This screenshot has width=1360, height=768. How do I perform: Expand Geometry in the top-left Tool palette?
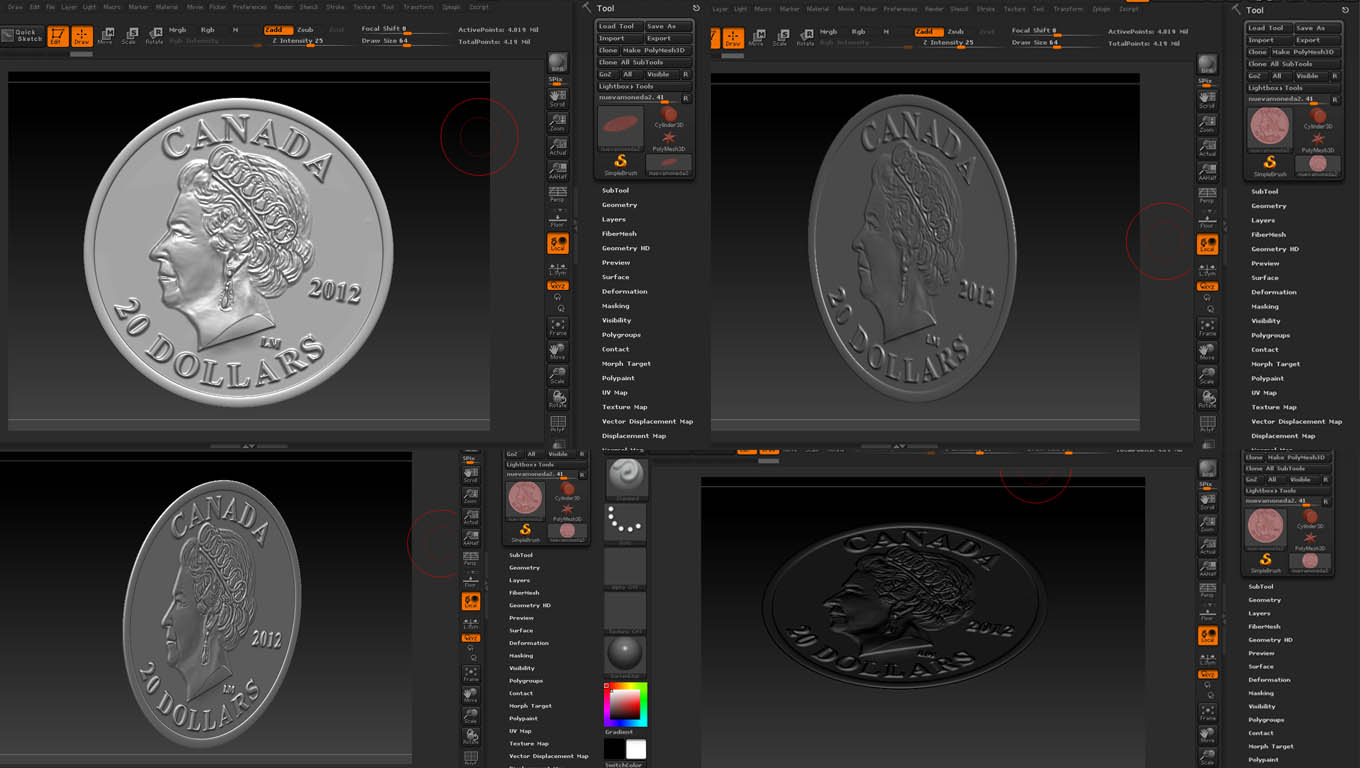pos(619,205)
